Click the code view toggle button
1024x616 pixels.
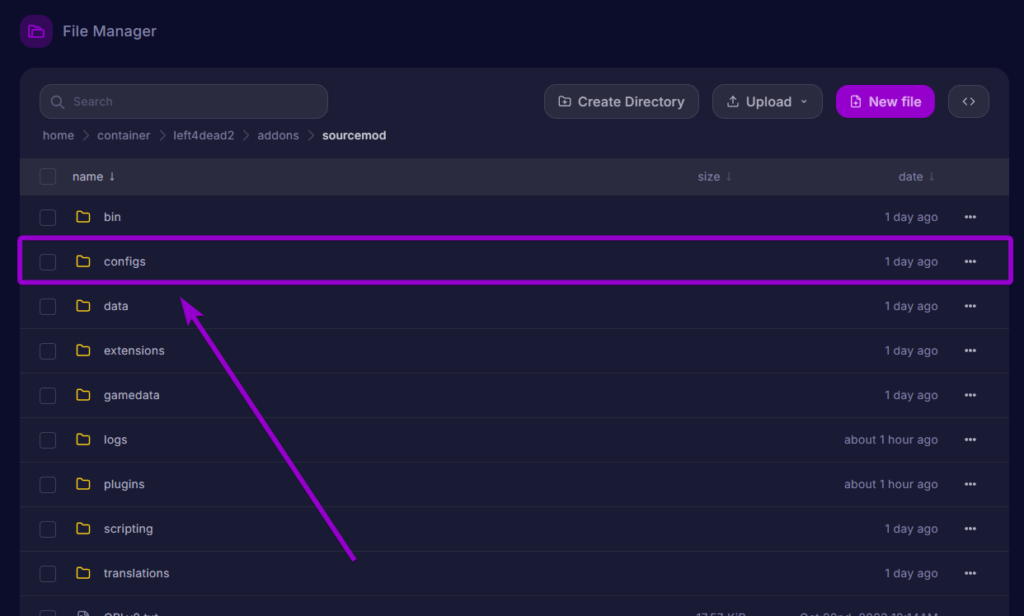968,101
